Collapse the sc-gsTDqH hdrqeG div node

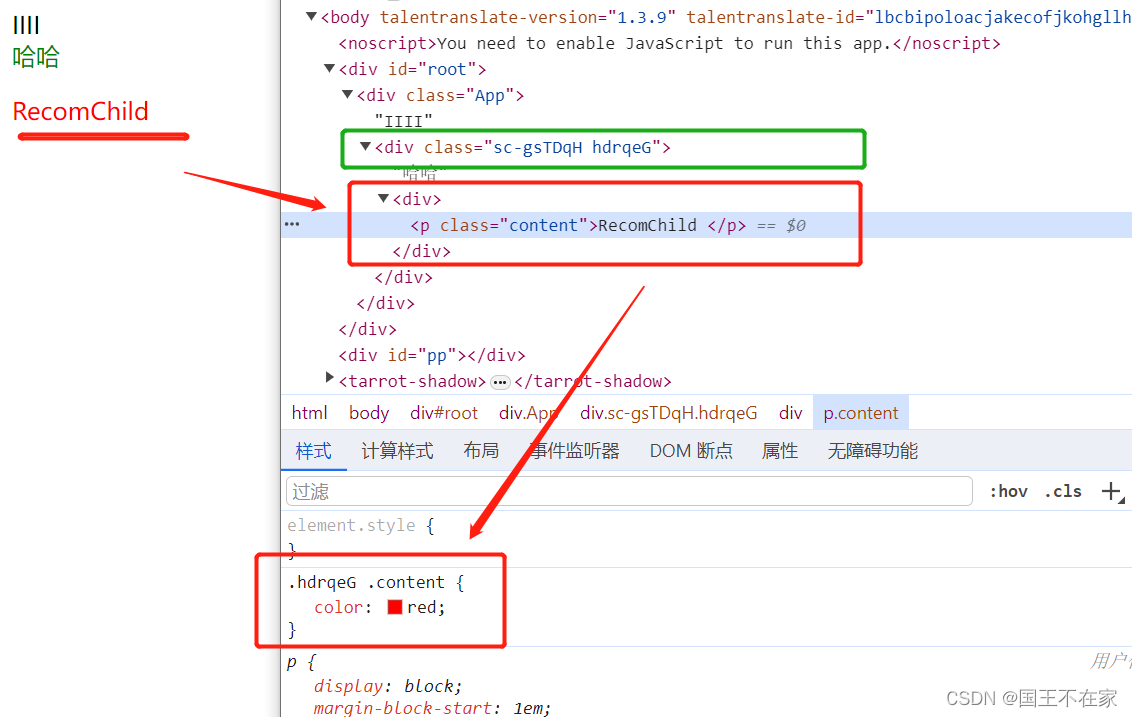(365, 147)
